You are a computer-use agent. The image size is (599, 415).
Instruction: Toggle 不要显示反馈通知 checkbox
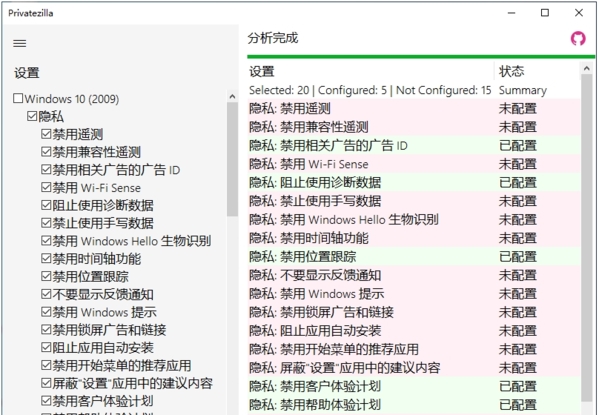(46, 294)
